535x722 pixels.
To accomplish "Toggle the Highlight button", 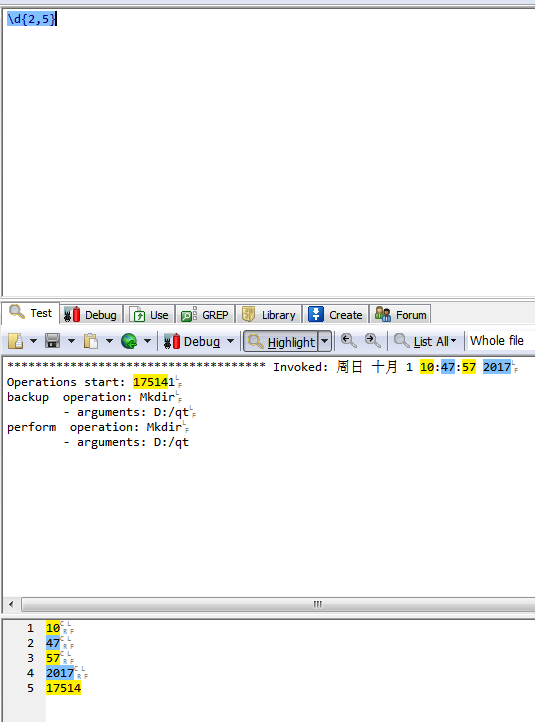I will click(281, 342).
